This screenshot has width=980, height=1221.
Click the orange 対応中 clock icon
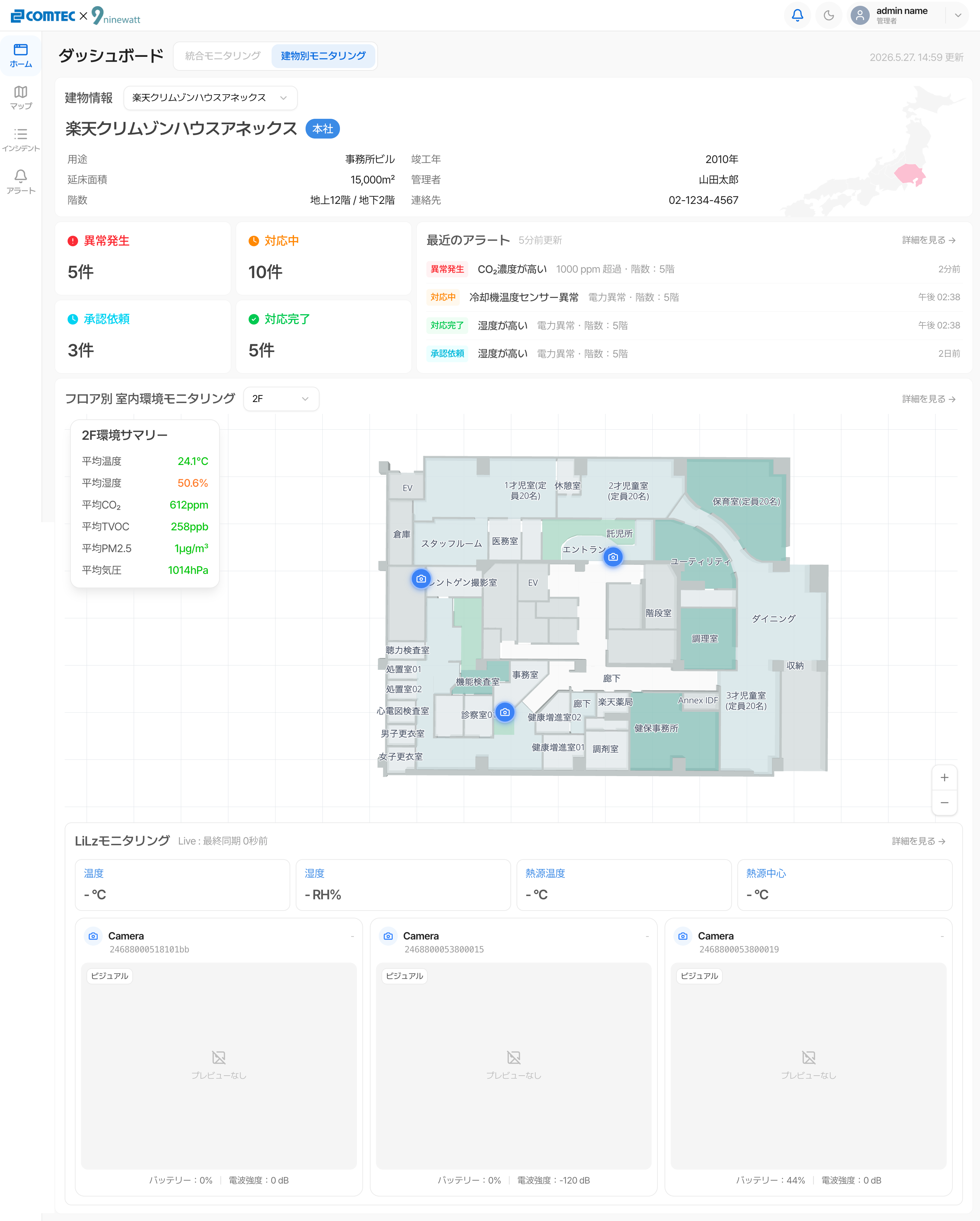[254, 241]
